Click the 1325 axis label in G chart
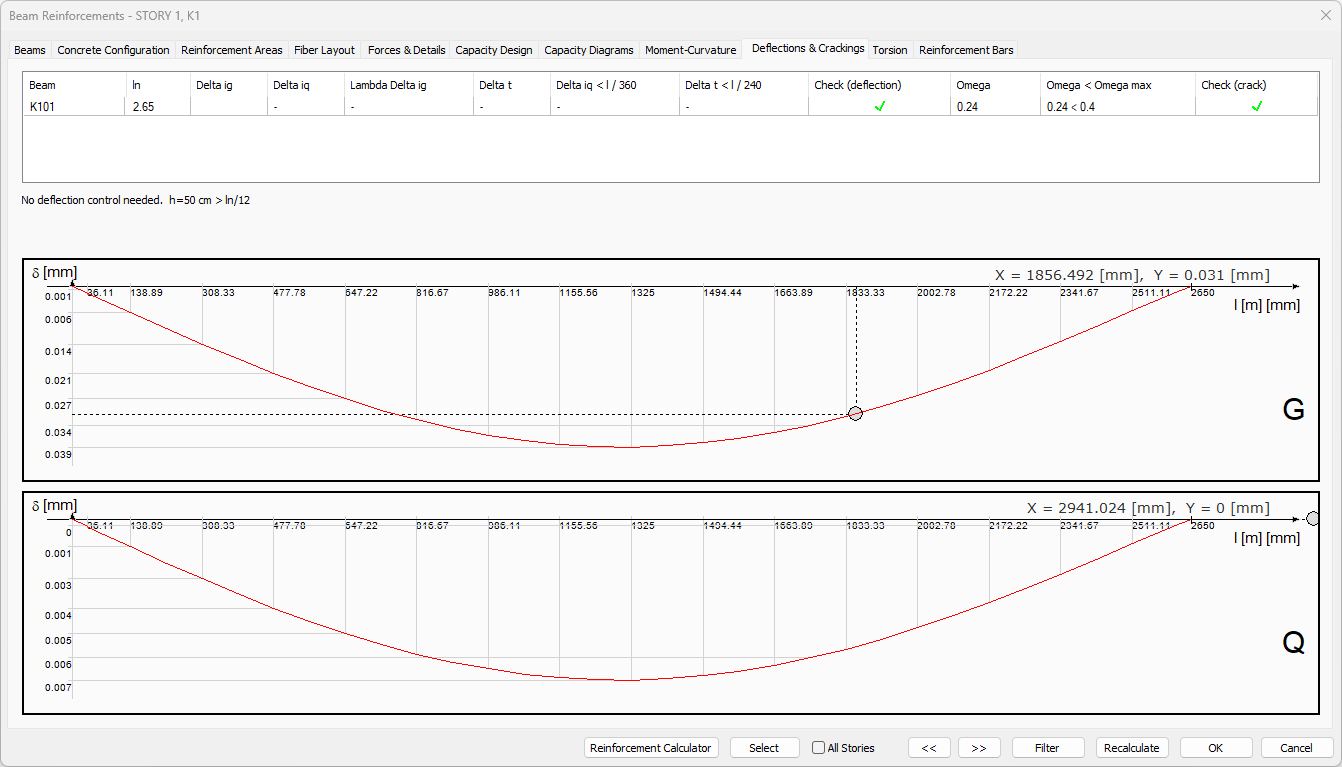This screenshot has height=767, width=1342. tap(643, 293)
